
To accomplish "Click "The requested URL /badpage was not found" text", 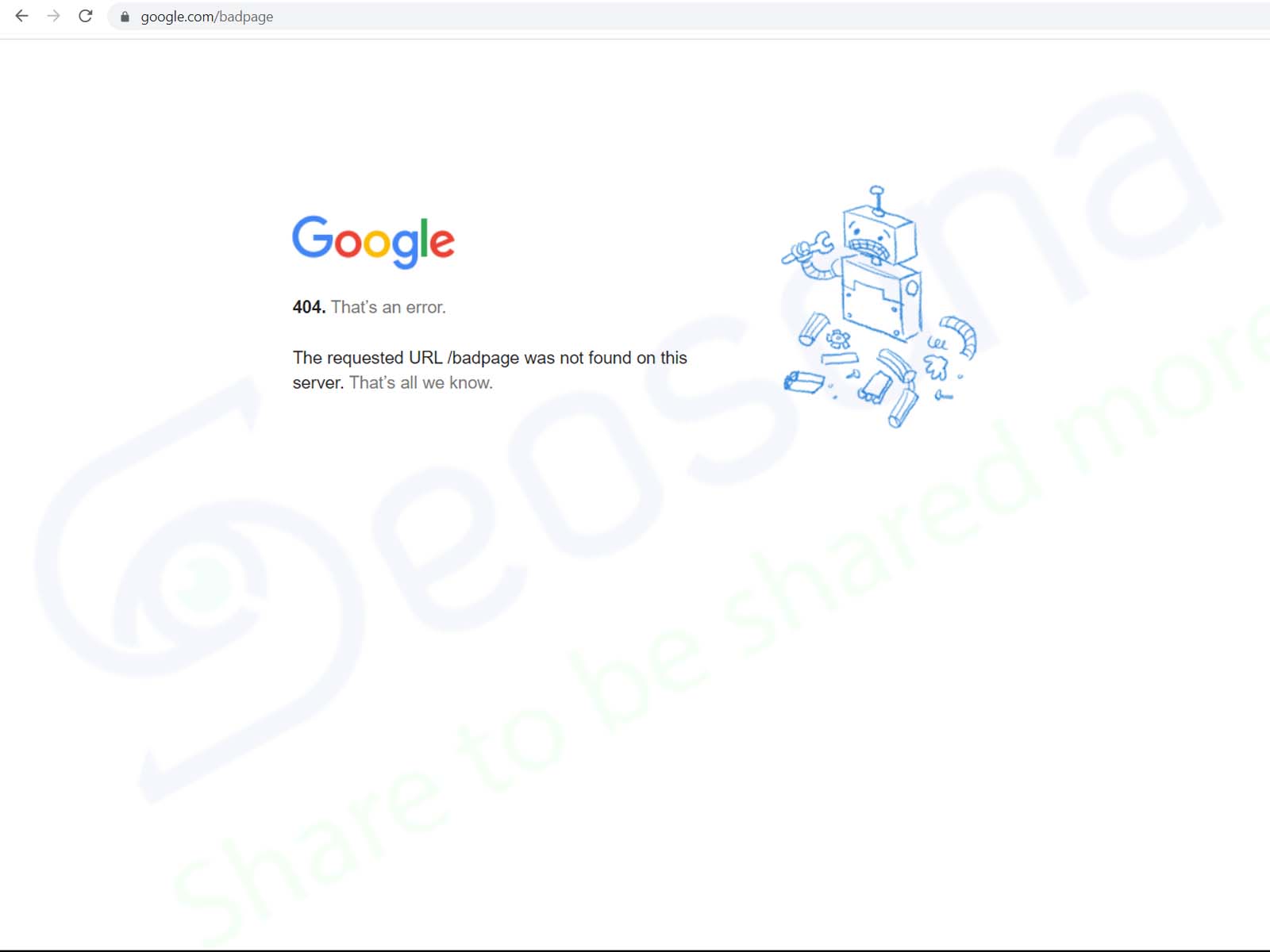I will (462, 358).
